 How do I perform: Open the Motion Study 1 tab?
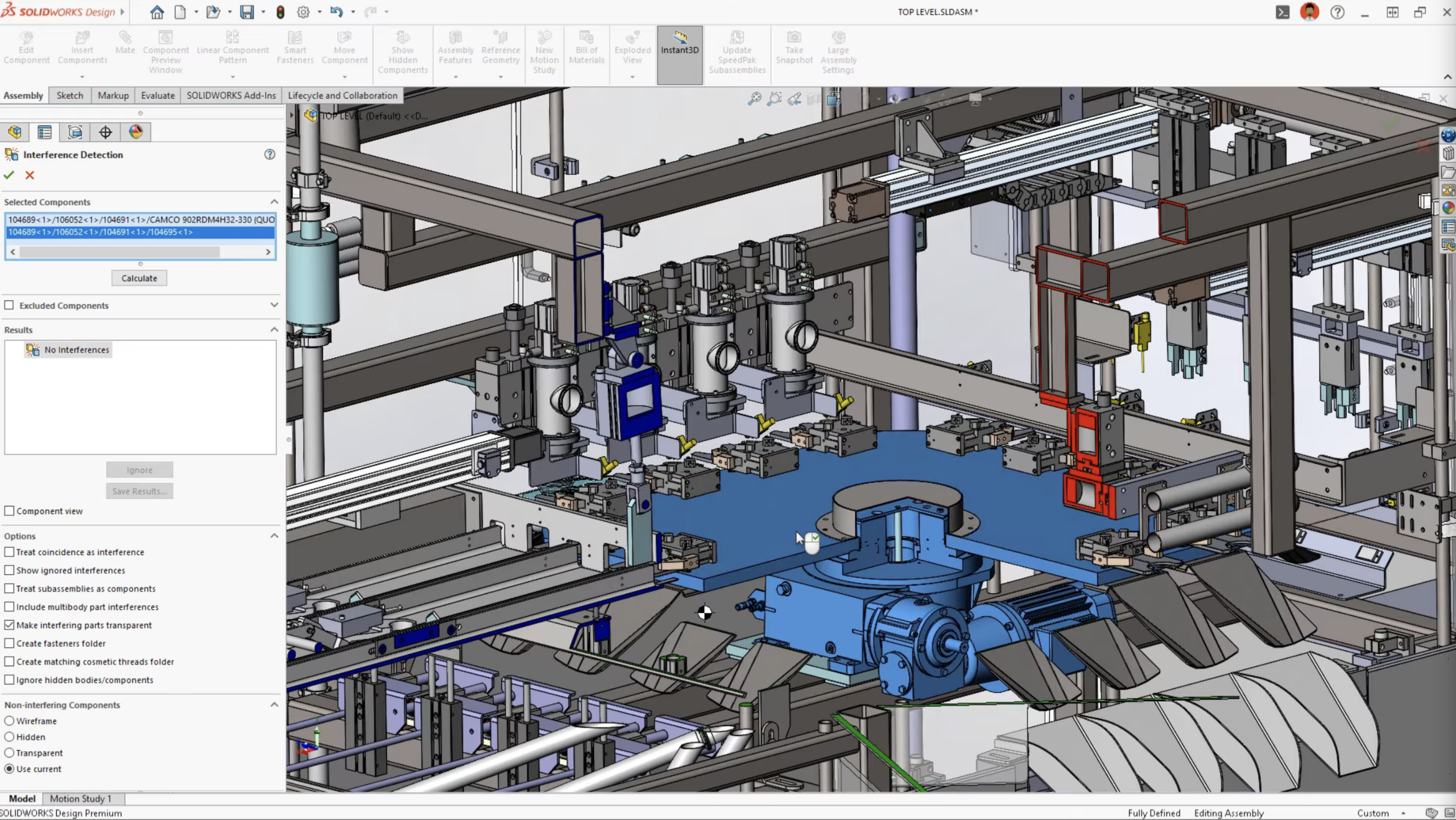pos(80,798)
